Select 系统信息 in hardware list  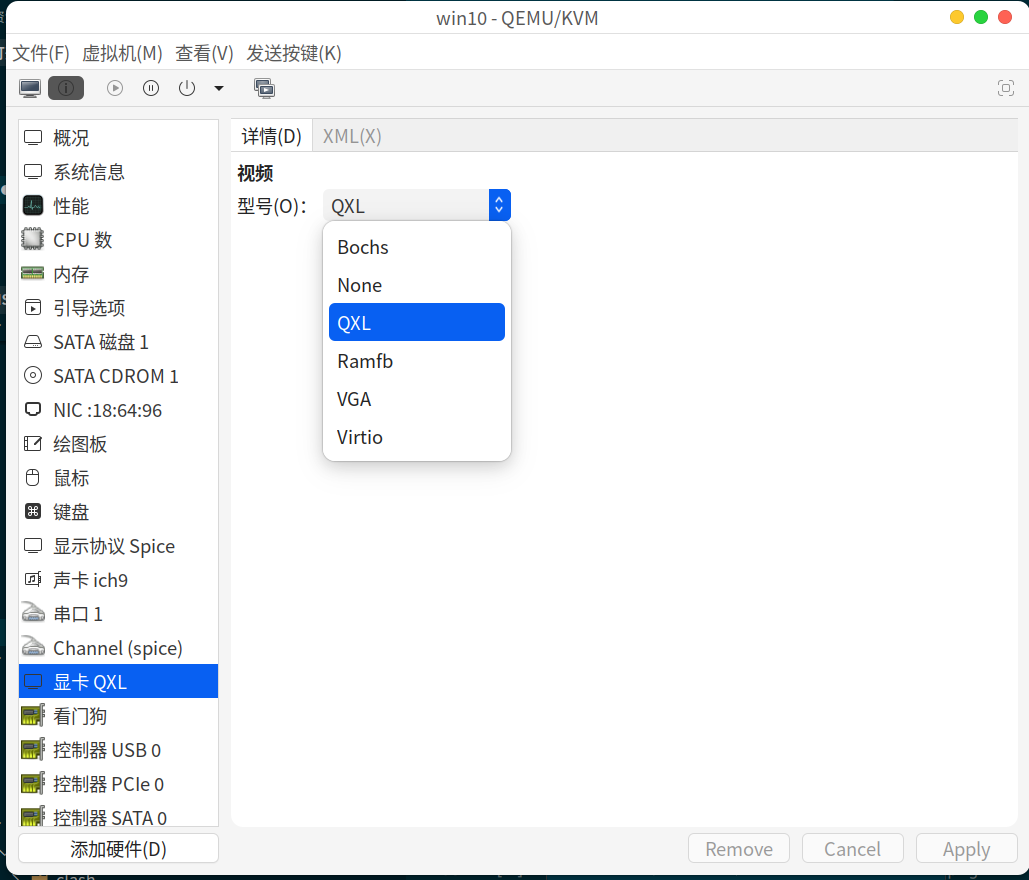point(118,172)
